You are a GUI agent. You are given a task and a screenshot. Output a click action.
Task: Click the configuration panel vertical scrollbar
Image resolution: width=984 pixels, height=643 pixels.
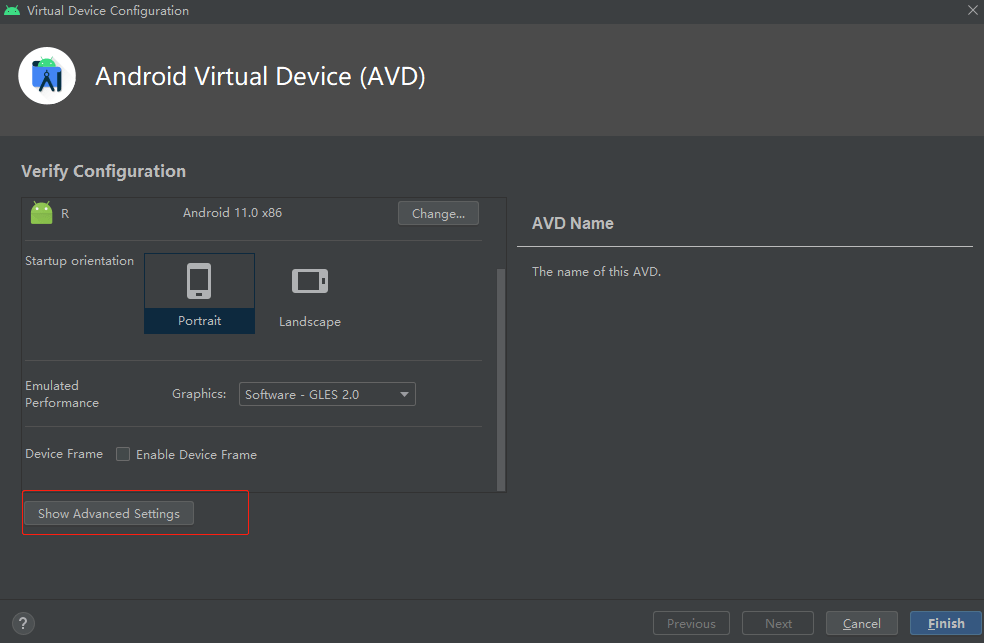click(x=501, y=380)
